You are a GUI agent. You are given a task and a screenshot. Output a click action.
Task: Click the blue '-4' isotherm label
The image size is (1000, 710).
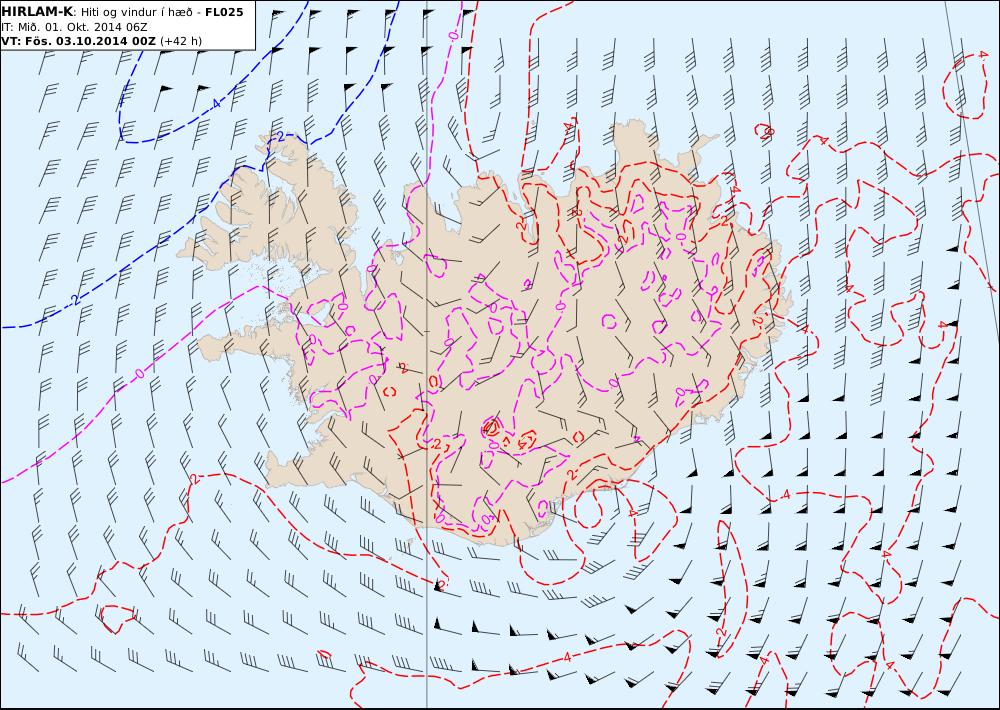215,103
